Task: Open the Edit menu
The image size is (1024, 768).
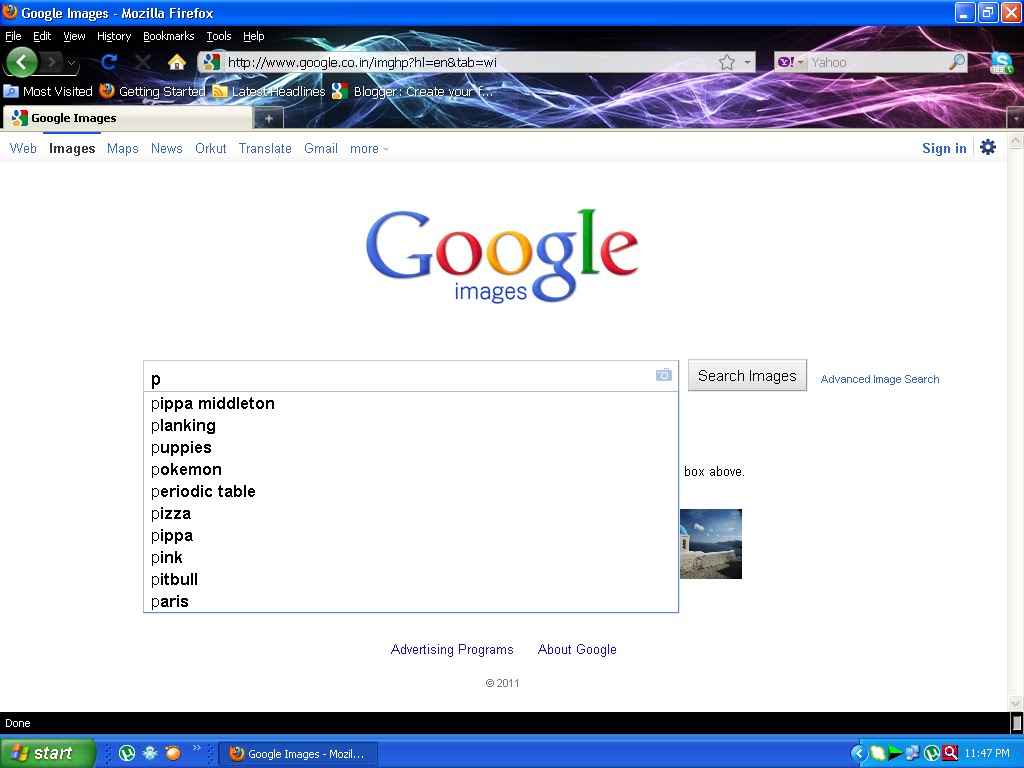Action: [x=42, y=36]
